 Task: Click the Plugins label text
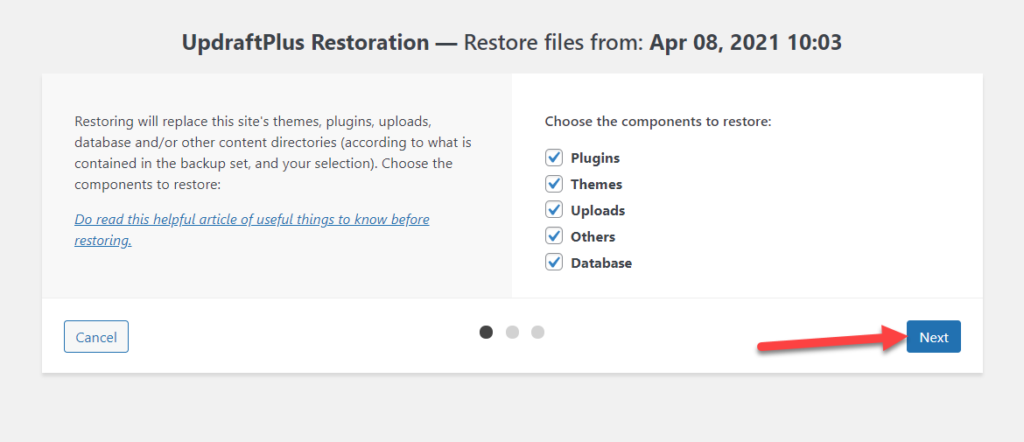point(595,158)
